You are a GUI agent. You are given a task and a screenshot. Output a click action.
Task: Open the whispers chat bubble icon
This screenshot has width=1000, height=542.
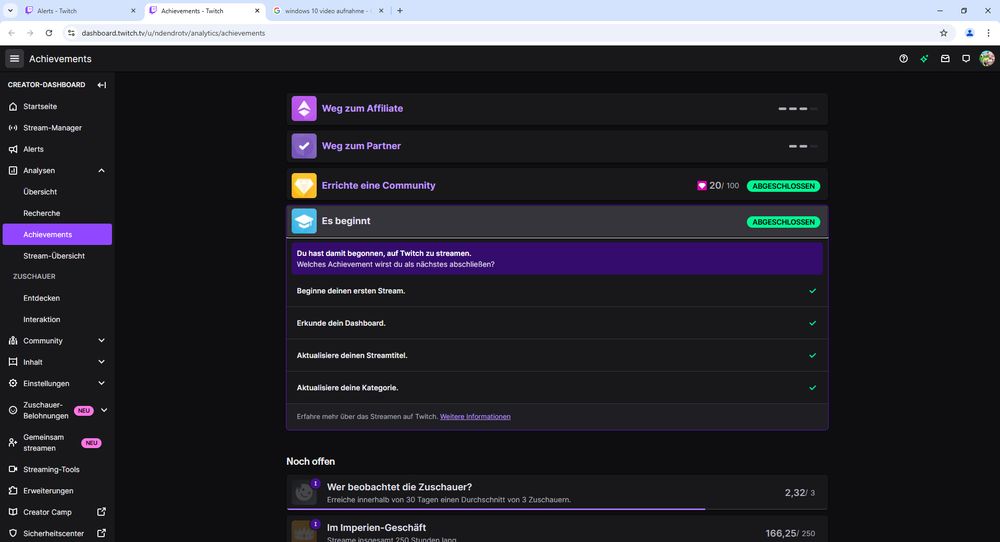(966, 59)
